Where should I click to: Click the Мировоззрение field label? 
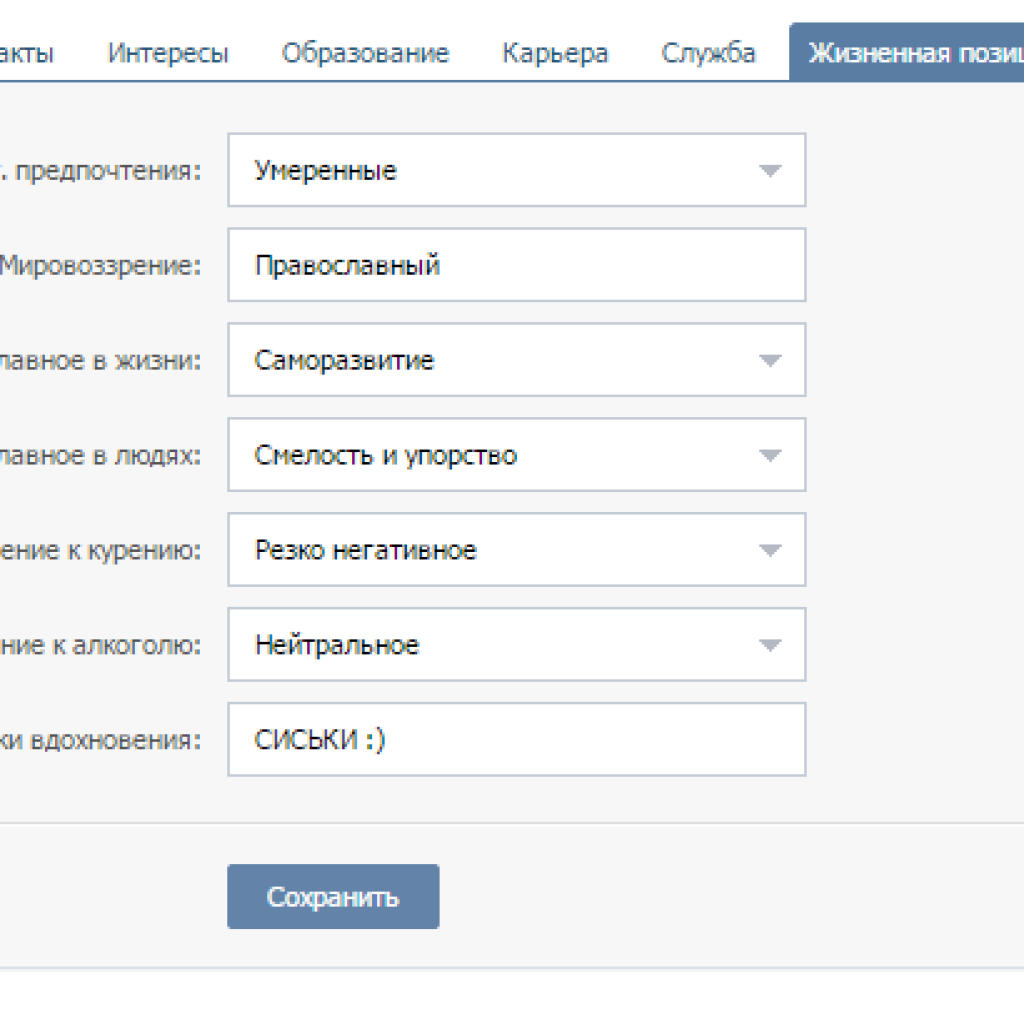100,266
